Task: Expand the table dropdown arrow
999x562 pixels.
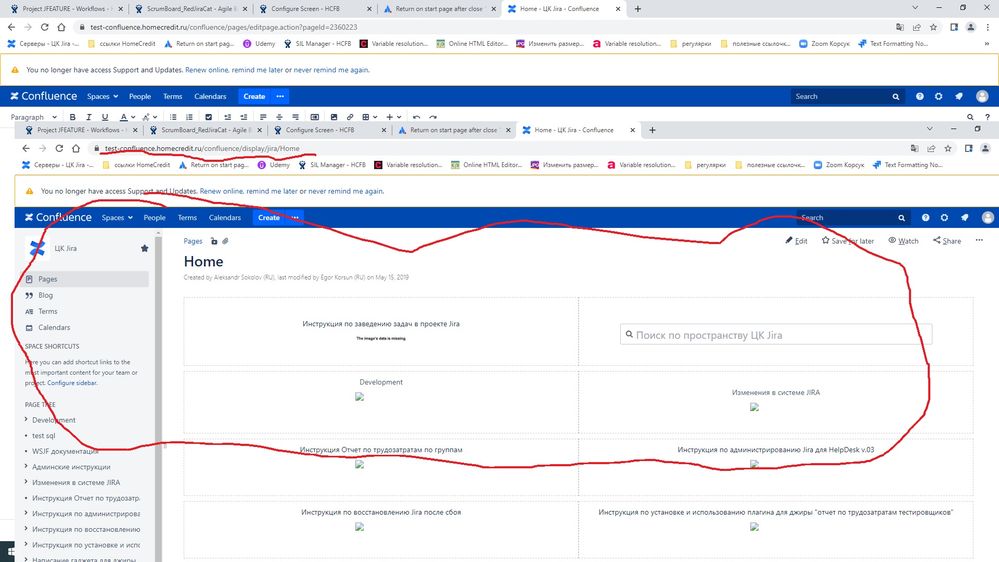Action: pyautogui.click(x=375, y=117)
